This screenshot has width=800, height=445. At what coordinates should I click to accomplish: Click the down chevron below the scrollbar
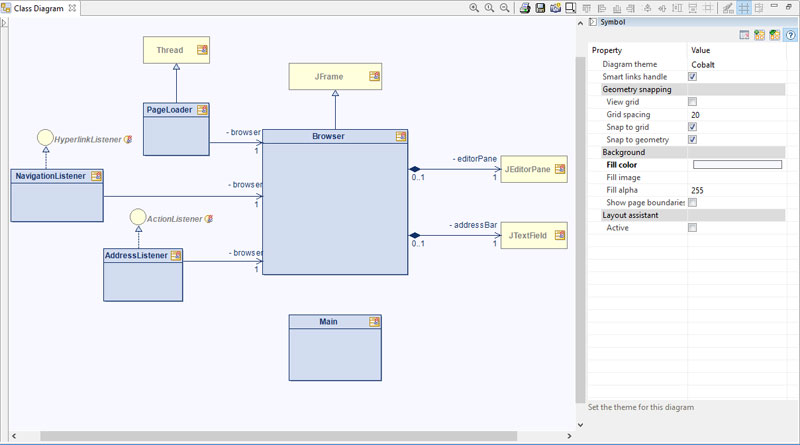pyautogui.click(x=580, y=425)
